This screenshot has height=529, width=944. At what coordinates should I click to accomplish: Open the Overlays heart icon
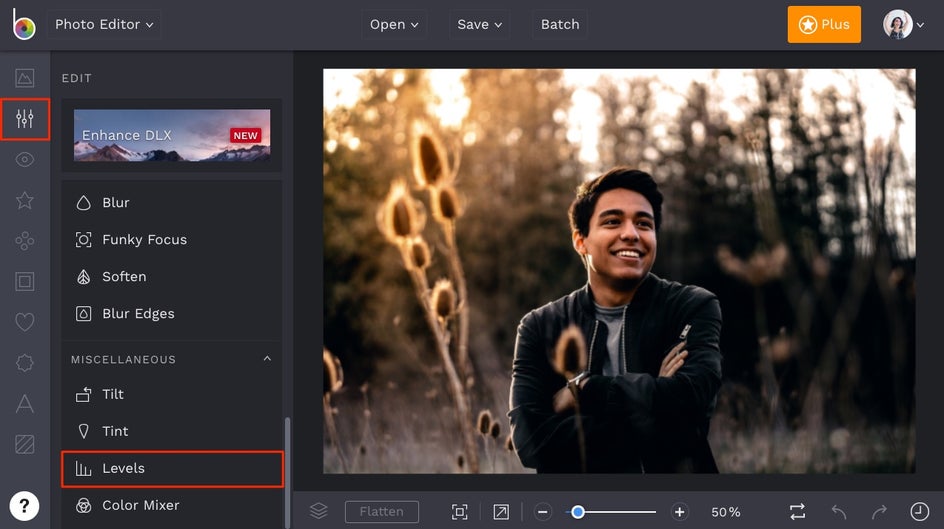point(25,322)
